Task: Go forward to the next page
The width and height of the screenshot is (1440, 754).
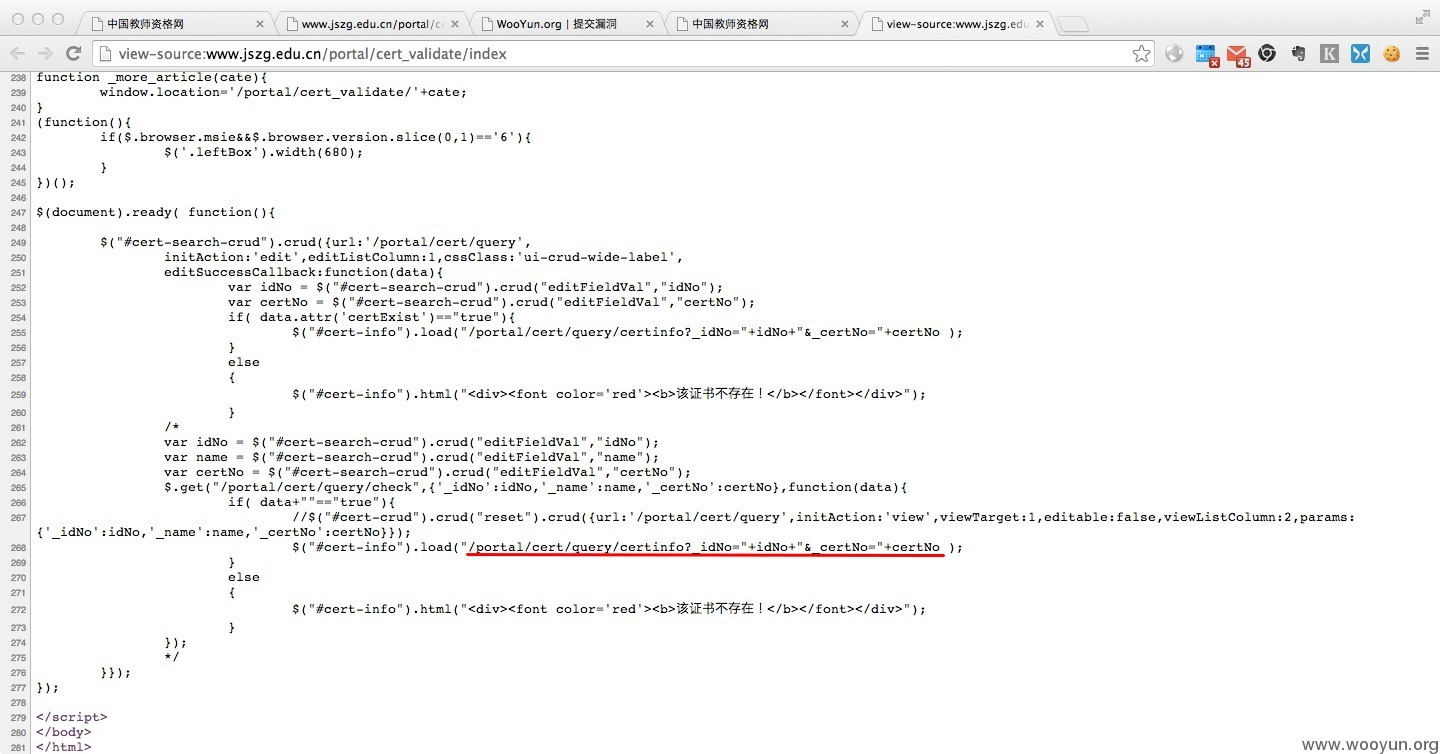Action: click(x=45, y=54)
